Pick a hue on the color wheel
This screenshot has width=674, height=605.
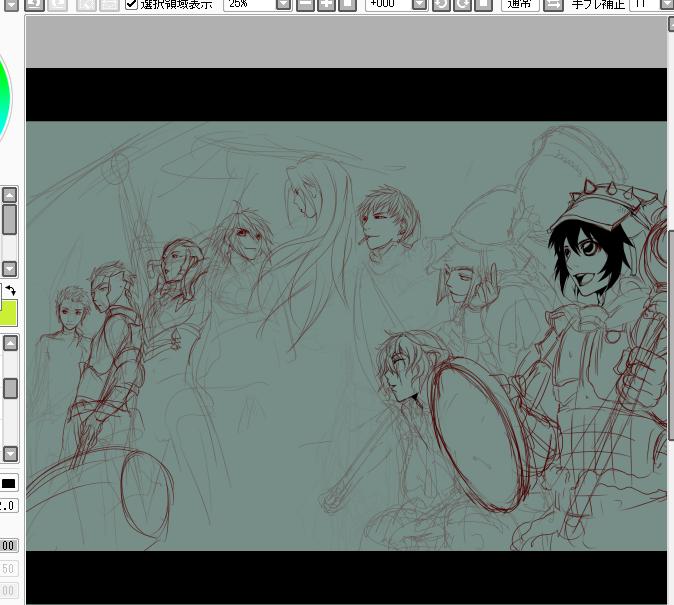coord(5,99)
